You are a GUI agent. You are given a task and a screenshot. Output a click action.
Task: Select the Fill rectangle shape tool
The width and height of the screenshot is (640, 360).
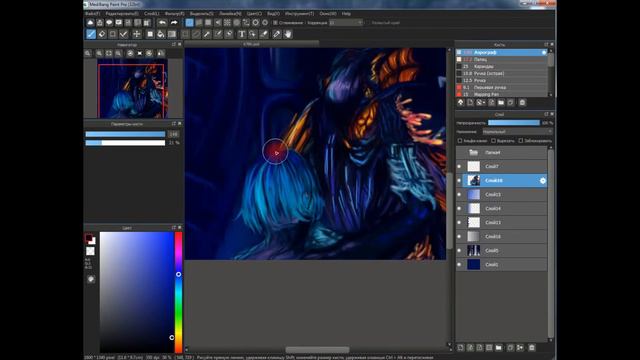150,34
